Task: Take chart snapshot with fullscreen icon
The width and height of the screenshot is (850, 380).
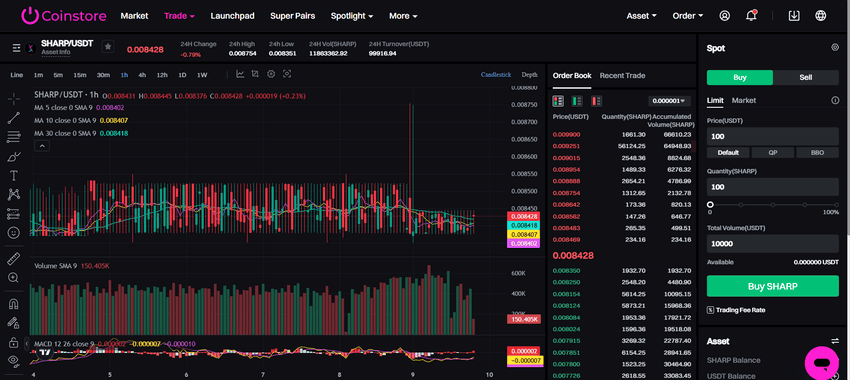Action: (x=287, y=74)
